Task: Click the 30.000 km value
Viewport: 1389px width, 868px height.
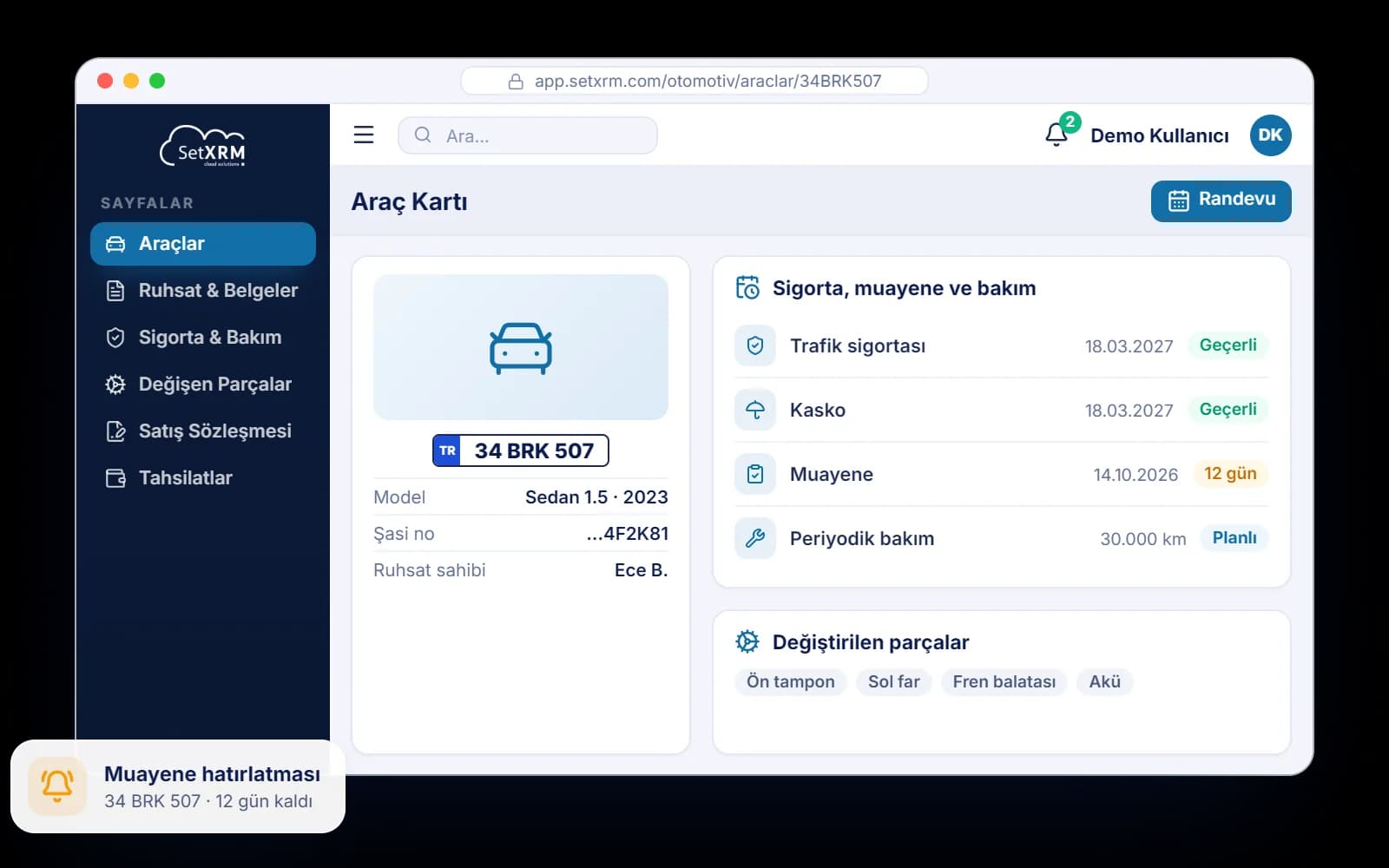Action: click(x=1143, y=539)
